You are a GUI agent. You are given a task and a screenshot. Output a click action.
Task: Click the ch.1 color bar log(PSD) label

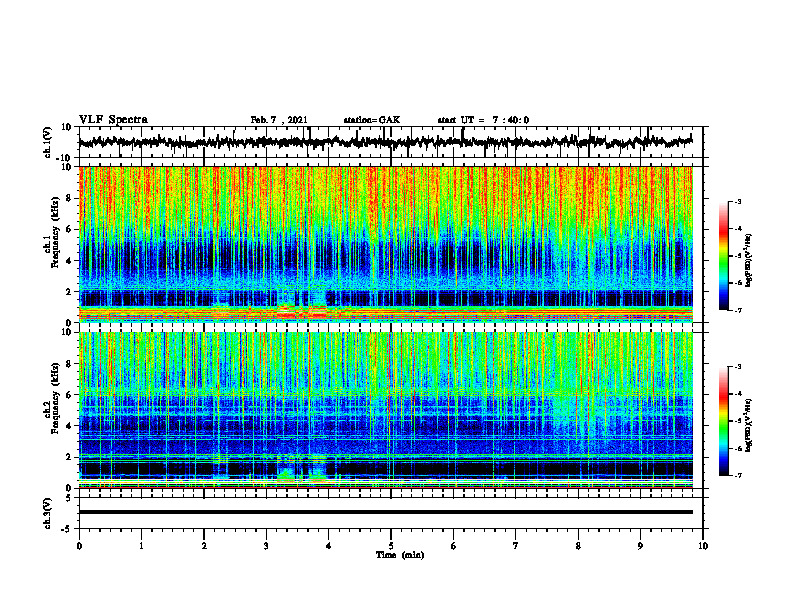[x=748, y=260]
